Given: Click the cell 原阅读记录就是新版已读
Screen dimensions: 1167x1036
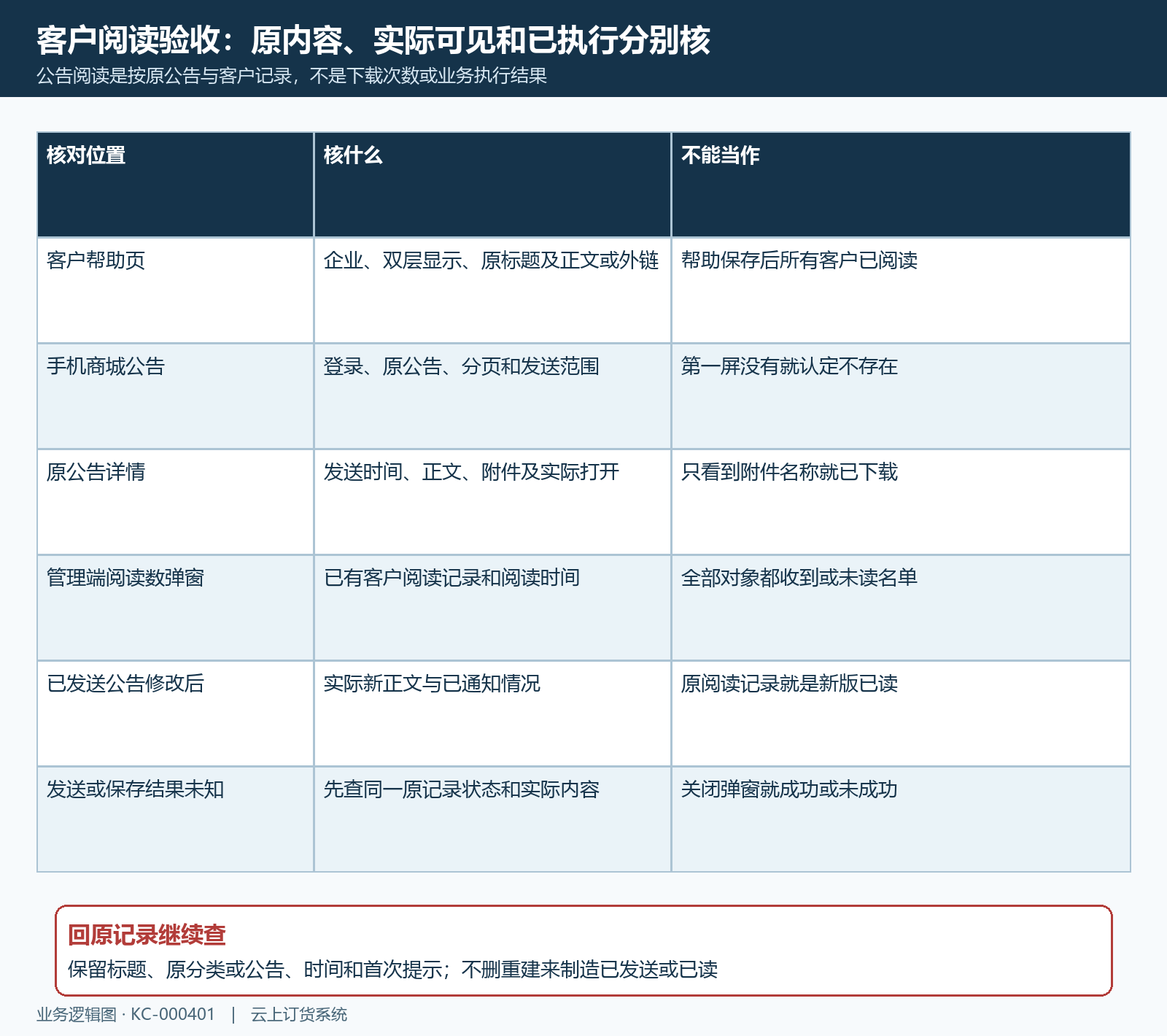Looking at the screenshot, I should click(x=901, y=714).
